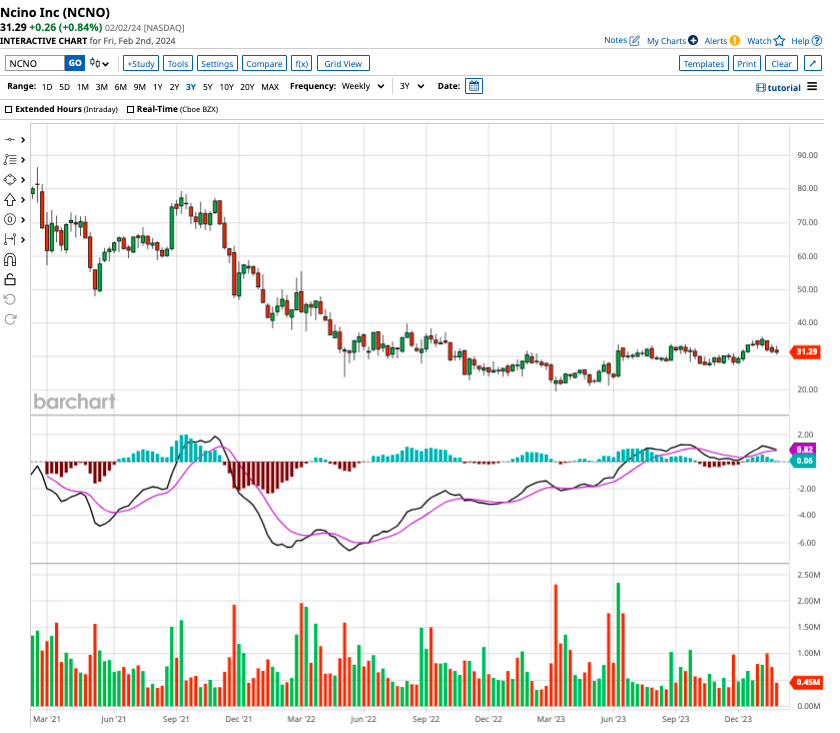
Task: Click the Templates button
Action: (703, 63)
